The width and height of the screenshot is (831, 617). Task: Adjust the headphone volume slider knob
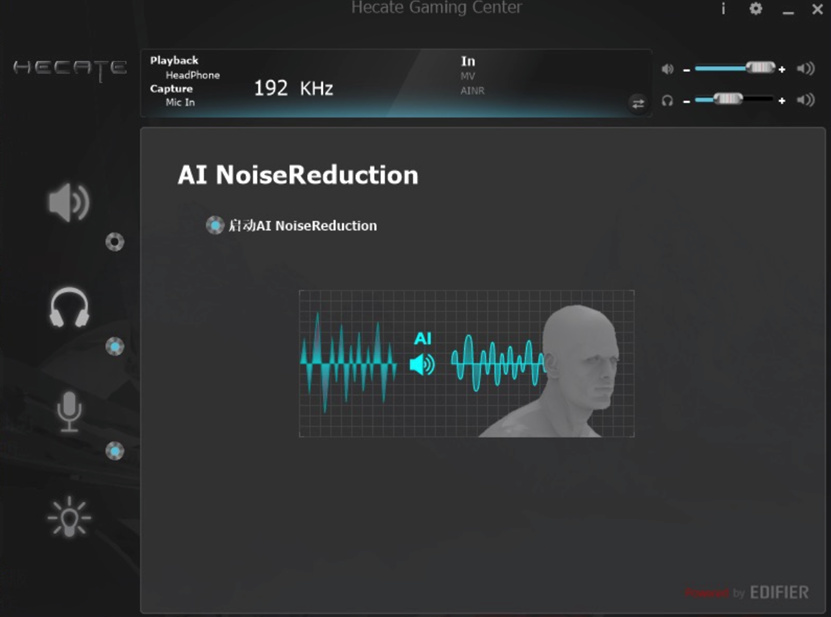728,99
